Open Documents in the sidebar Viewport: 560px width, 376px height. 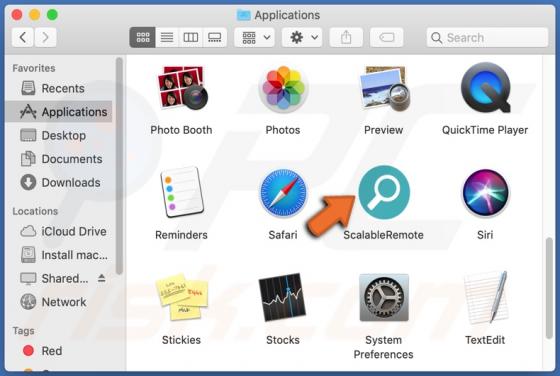point(59,159)
